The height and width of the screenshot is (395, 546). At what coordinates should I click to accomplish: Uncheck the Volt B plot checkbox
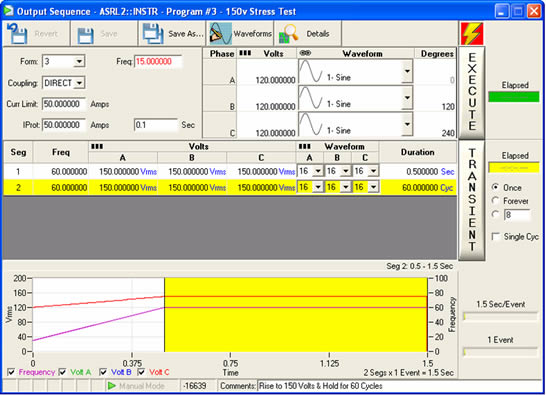[103, 372]
